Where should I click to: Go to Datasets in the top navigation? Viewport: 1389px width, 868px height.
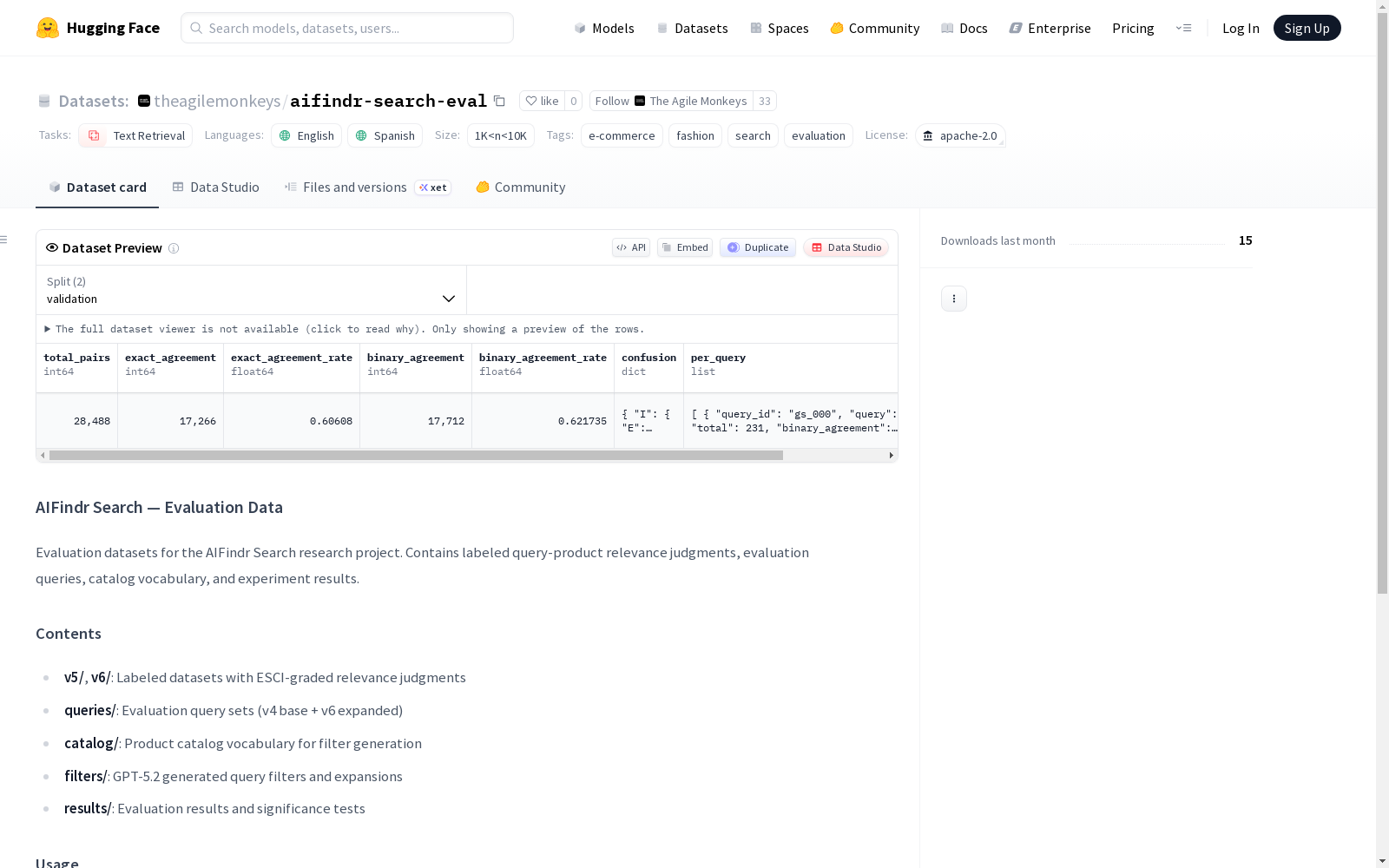692,28
